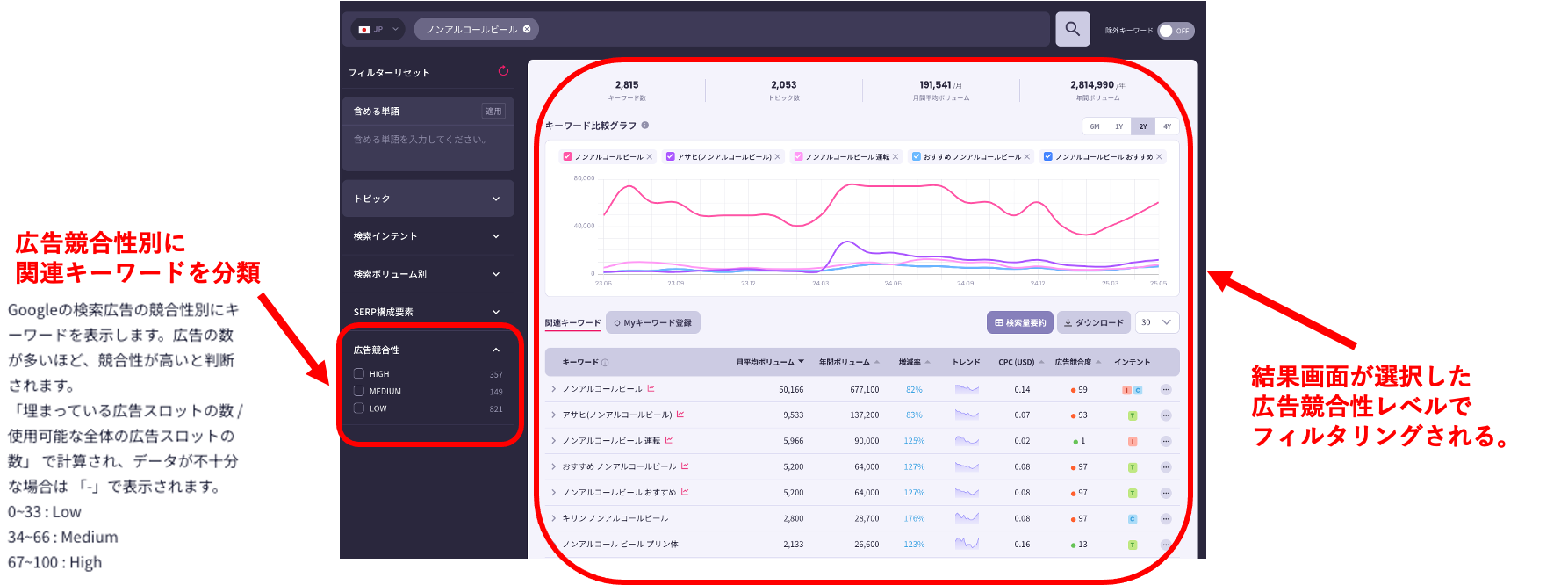Expand the ノンアルコールビール 運転 table row
The image size is (1568, 585).
click(553, 441)
